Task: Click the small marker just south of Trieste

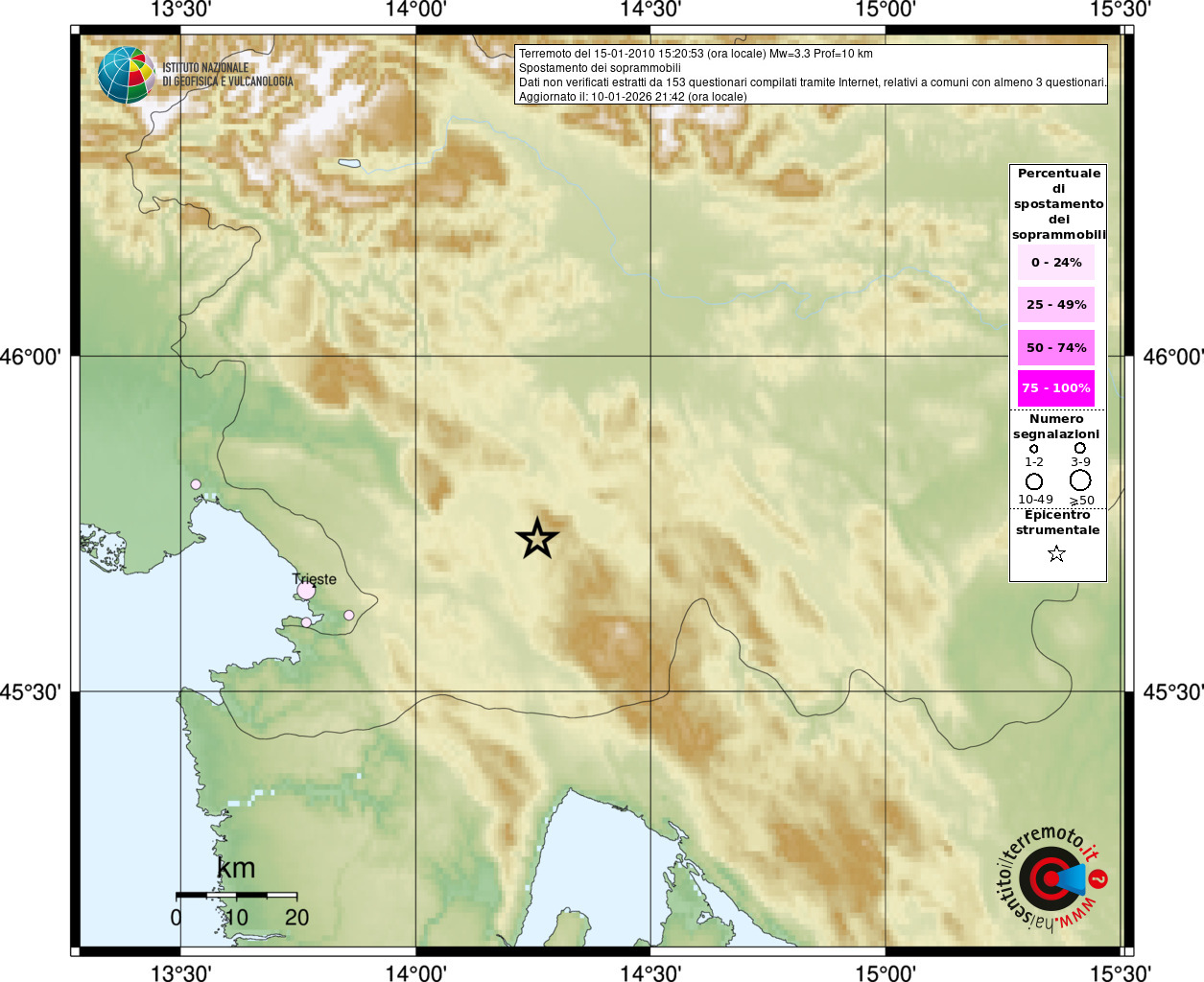Action: coord(306,622)
